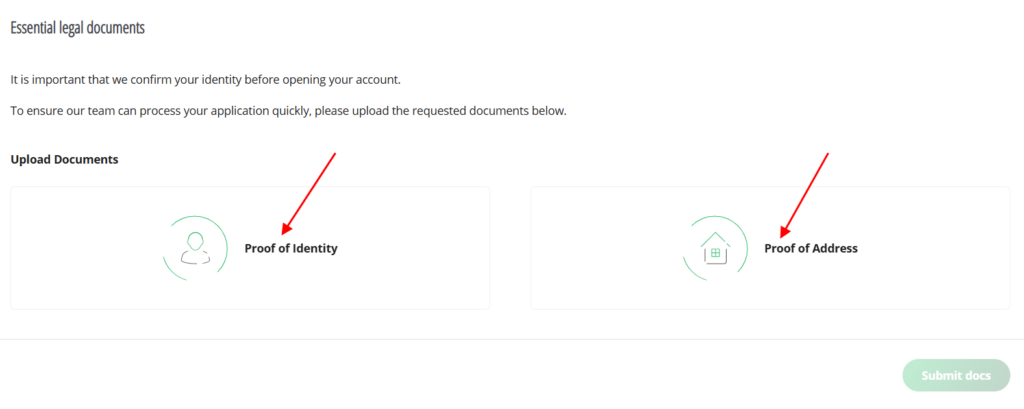The width and height of the screenshot is (1024, 409).
Task: Click the green window square inside the house icon
Action: (x=715, y=254)
